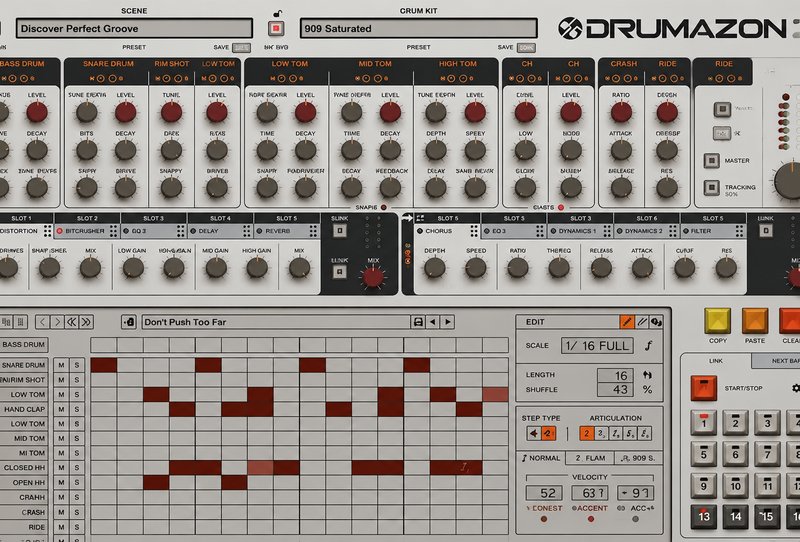
Task: Solo the Closed HH track
Action: [77, 468]
